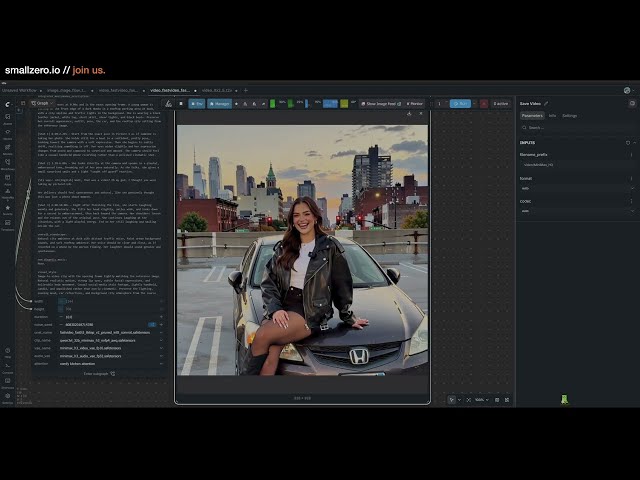Open the zoom percentage dropdown
The height and width of the screenshot is (480, 640).
(x=482, y=400)
